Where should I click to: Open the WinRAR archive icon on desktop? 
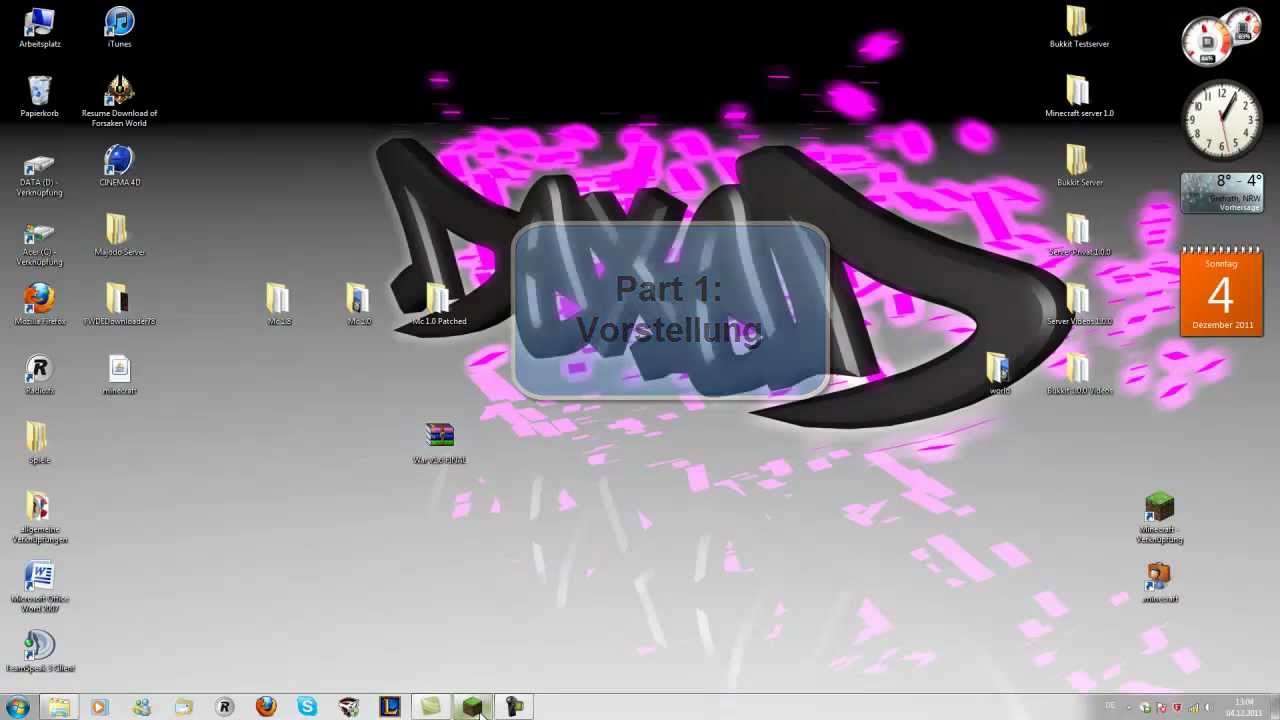pyautogui.click(x=439, y=443)
